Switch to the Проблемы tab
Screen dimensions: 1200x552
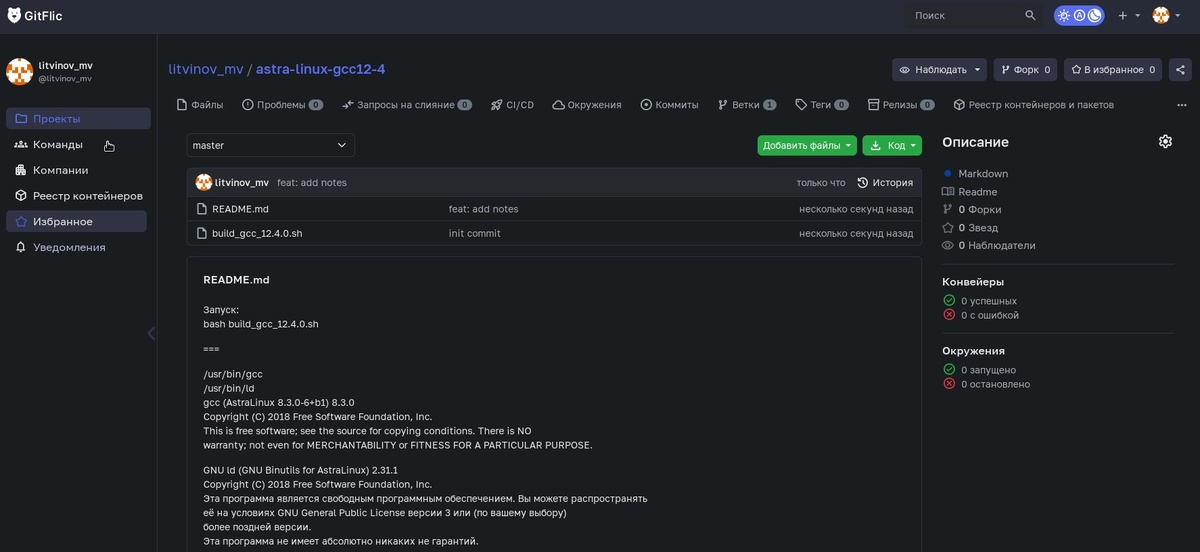(x=283, y=105)
